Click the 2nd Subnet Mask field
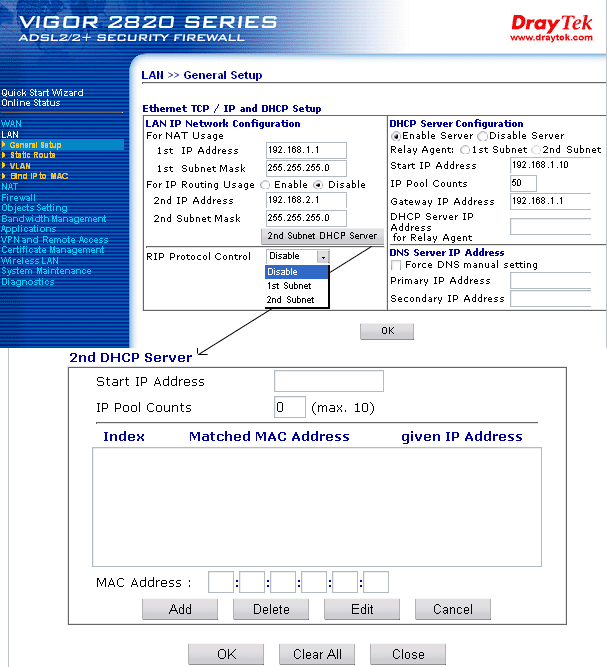 pos(306,218)
